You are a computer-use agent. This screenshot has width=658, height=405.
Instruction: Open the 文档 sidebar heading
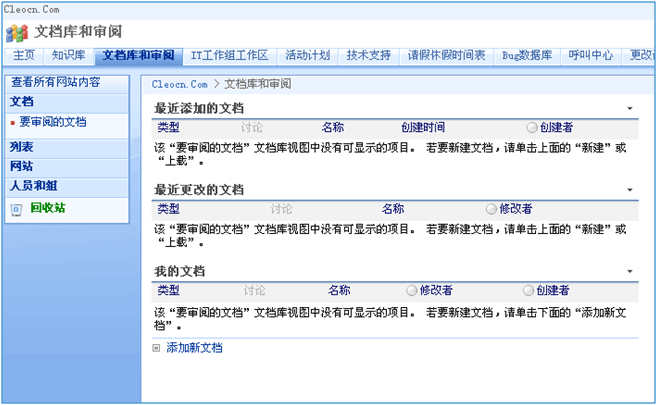click(x=21, y=102)
